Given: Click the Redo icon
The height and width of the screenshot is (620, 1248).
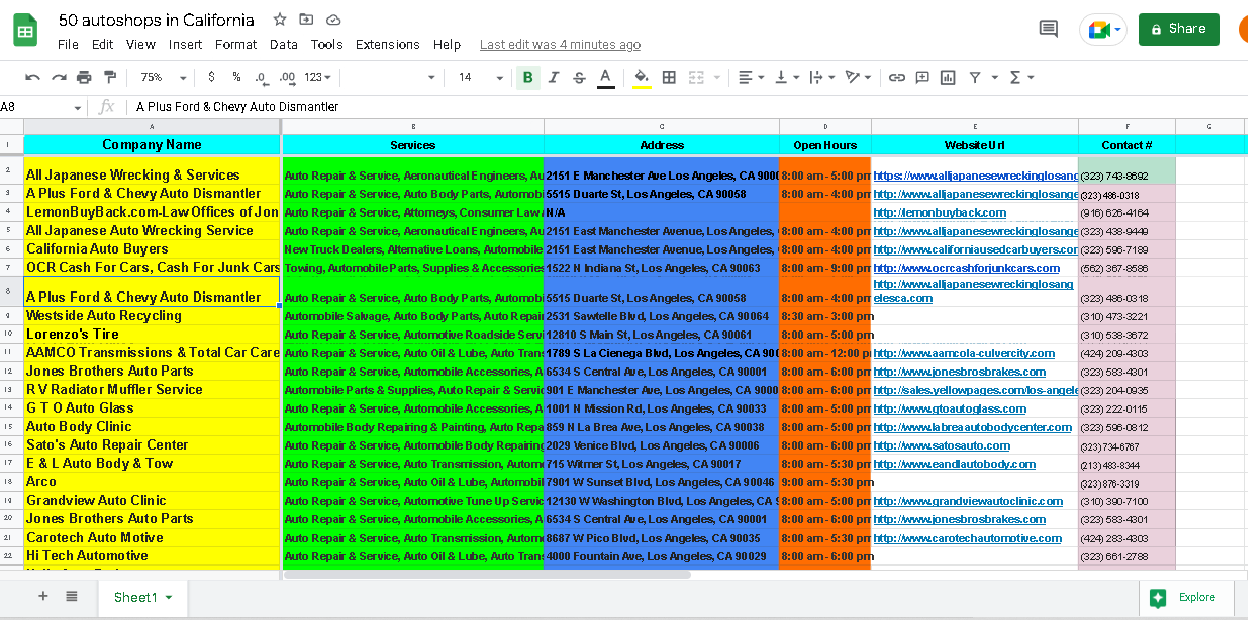Looking at the screenshot, I should tap(59, 77).
